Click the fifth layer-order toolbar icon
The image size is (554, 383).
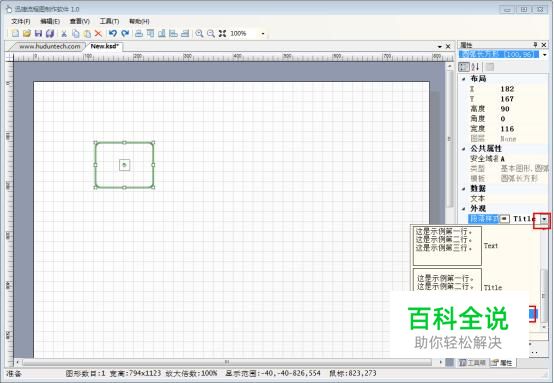coord(185,34)
